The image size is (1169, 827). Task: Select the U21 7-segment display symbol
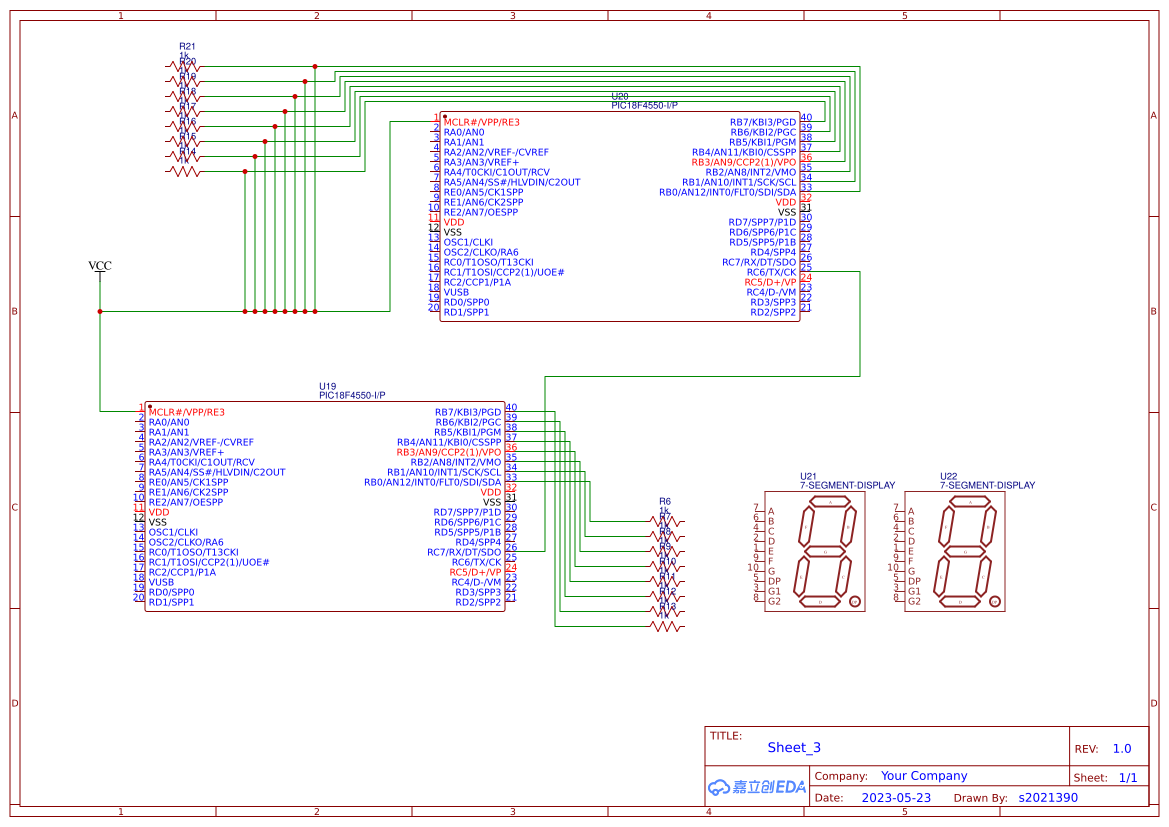[x=815, y=550]
